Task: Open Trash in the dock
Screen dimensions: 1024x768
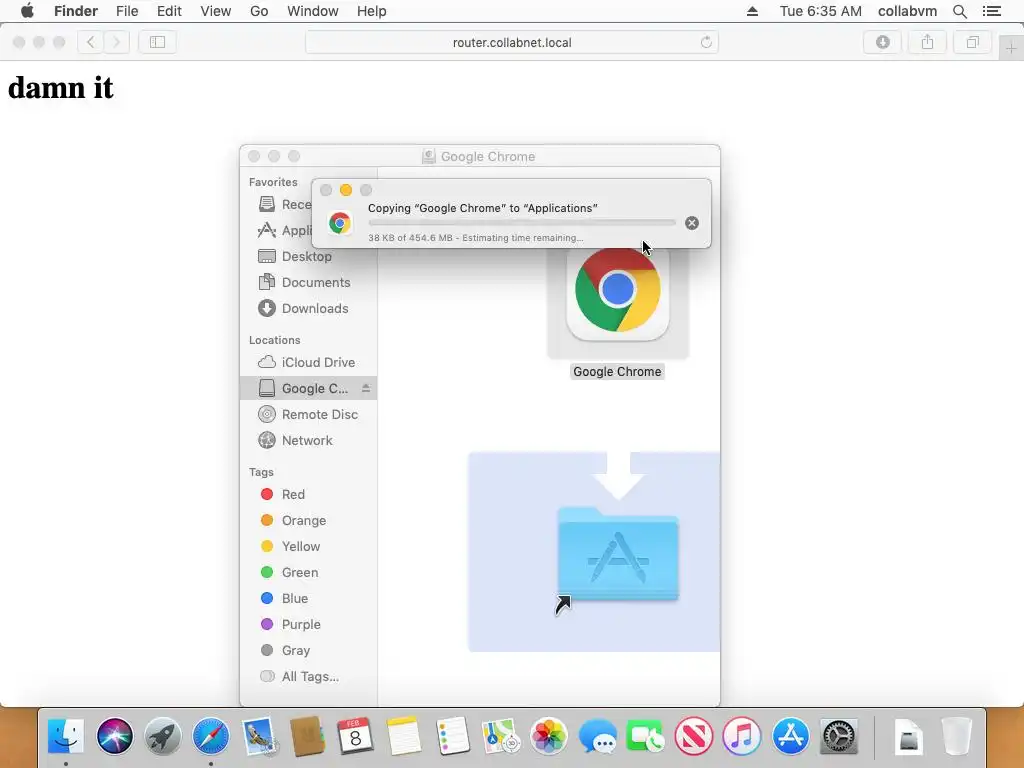Action: 957,736
